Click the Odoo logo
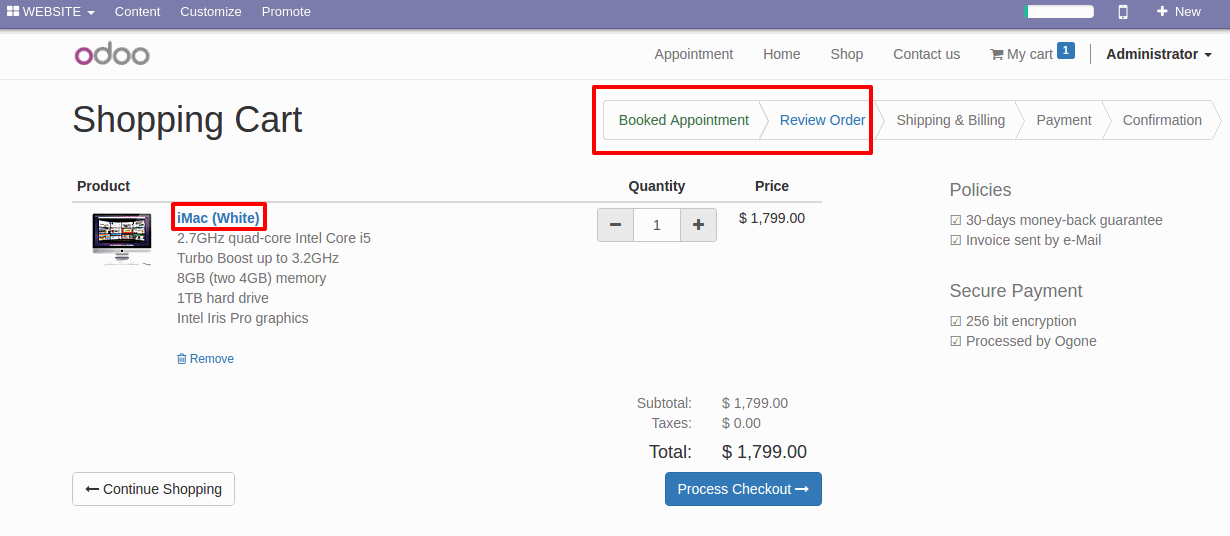 [x=112, y=54]
